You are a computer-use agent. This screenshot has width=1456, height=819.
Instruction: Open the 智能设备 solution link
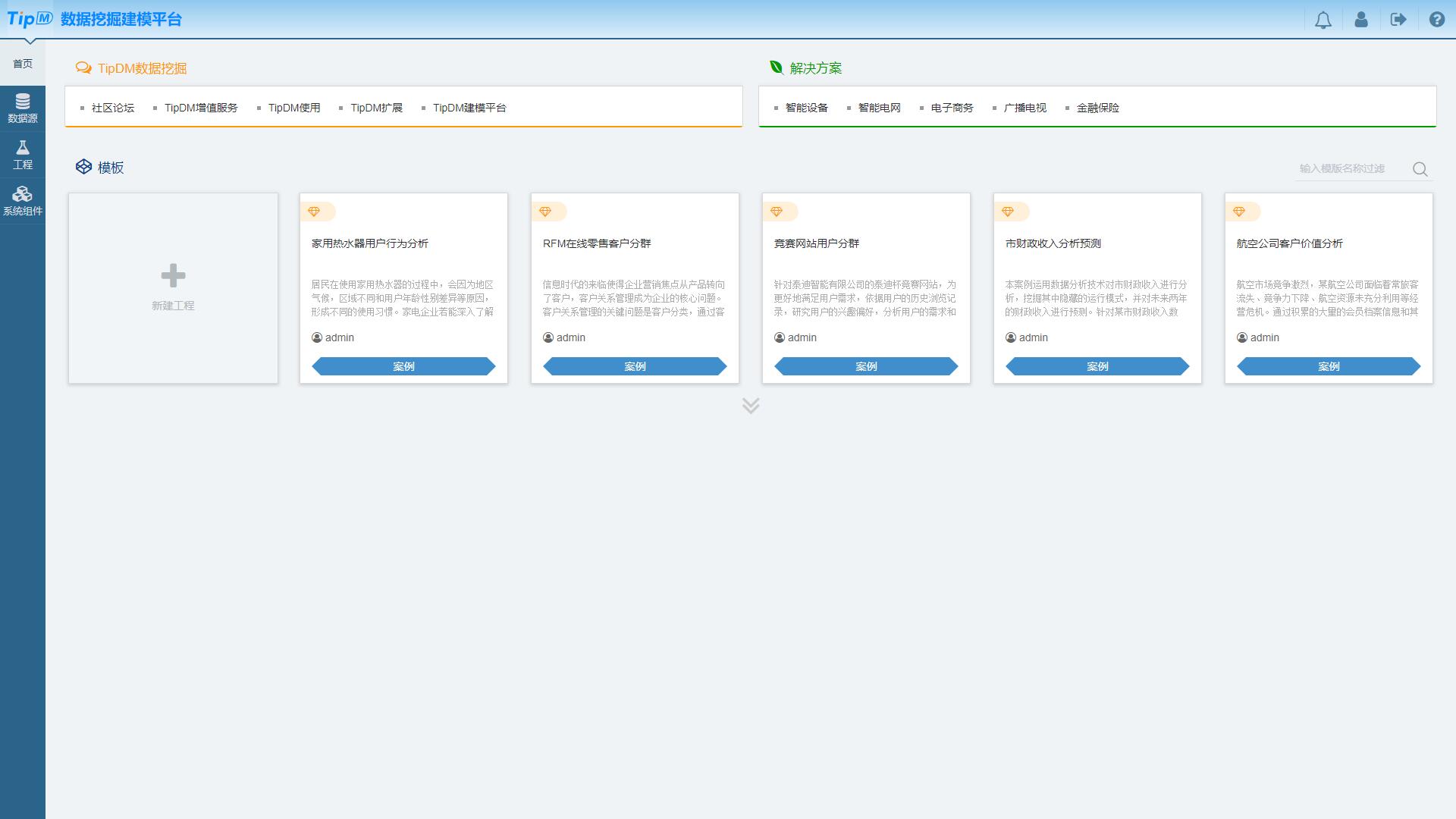click(x=806, y=108)
